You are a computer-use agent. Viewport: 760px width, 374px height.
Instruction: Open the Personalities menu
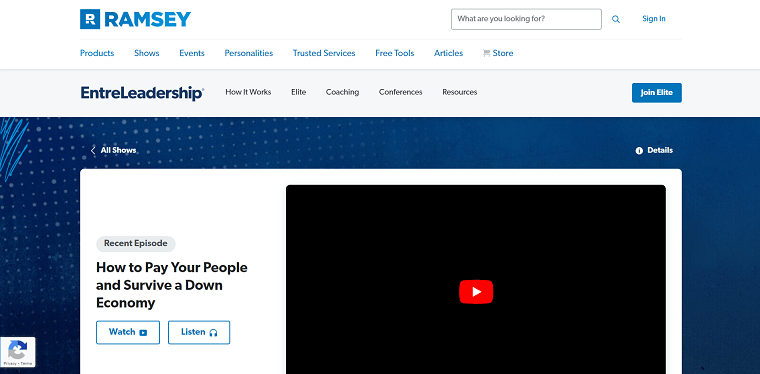coord(249,53)
